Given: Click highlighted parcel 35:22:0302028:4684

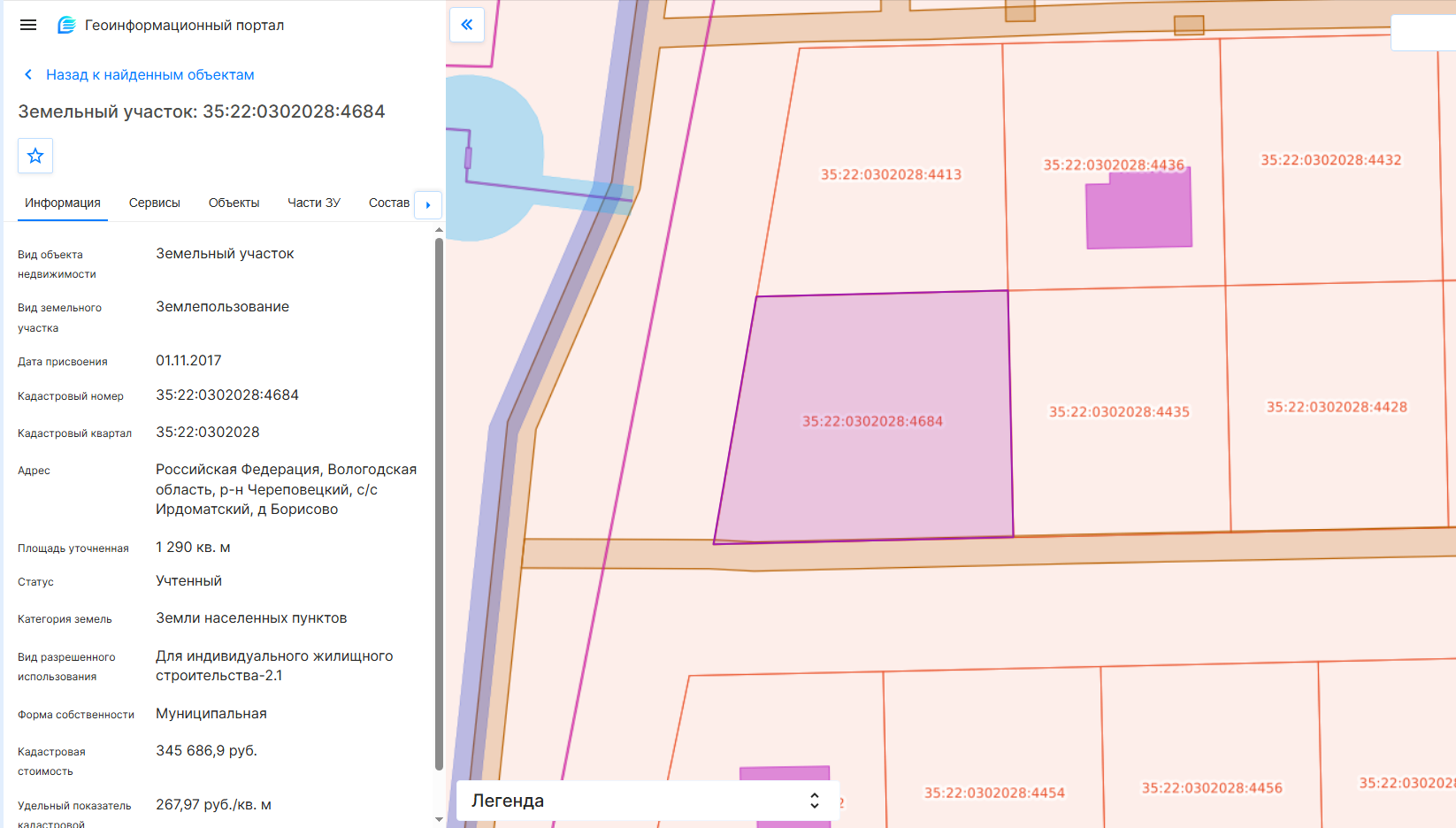Looking at the screenshot, I should 872,421.
